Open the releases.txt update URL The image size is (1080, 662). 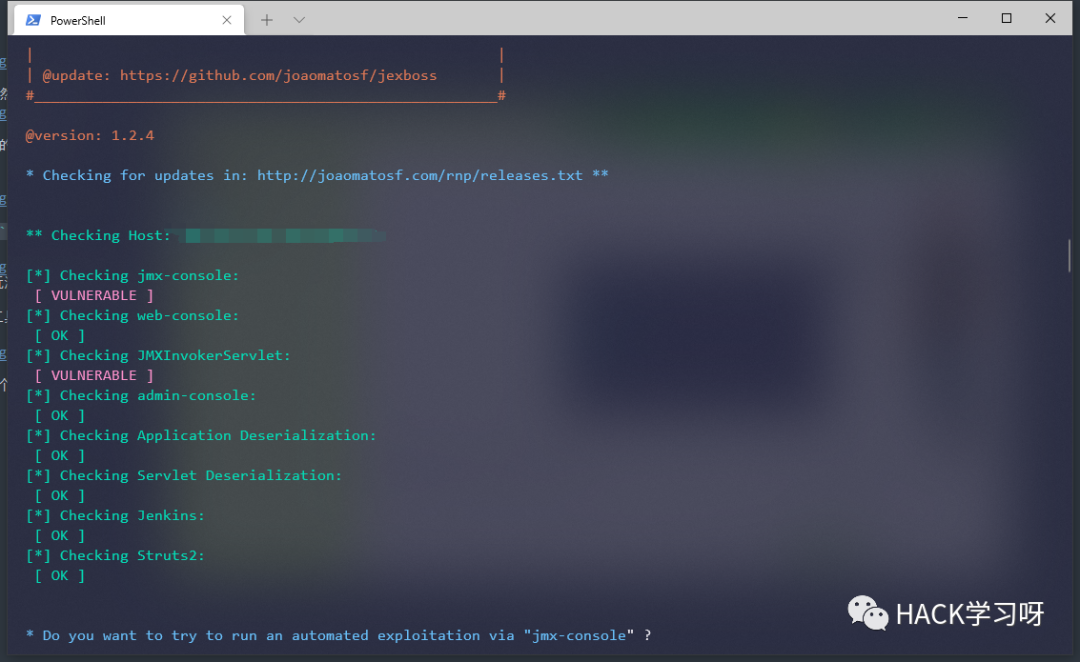pyautogui.click(x=420, y=175)
